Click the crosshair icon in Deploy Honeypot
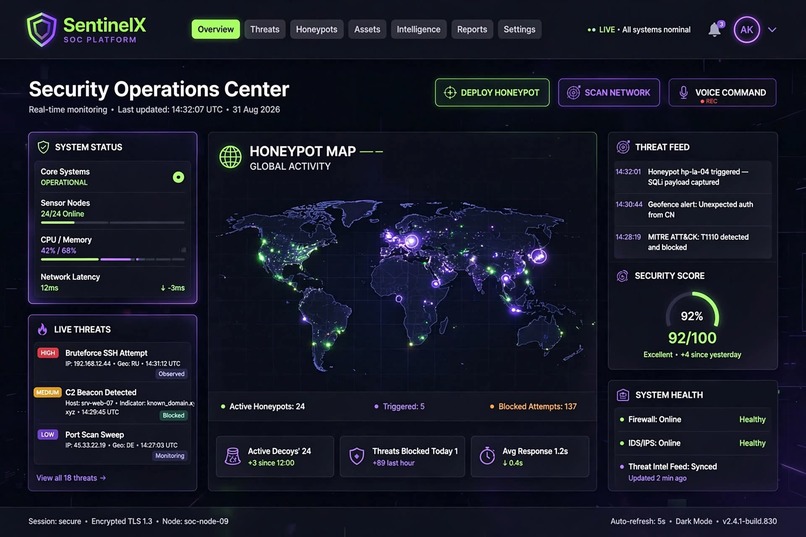The height and width of the screenshot is (537, 806). (x=450, y=92)
